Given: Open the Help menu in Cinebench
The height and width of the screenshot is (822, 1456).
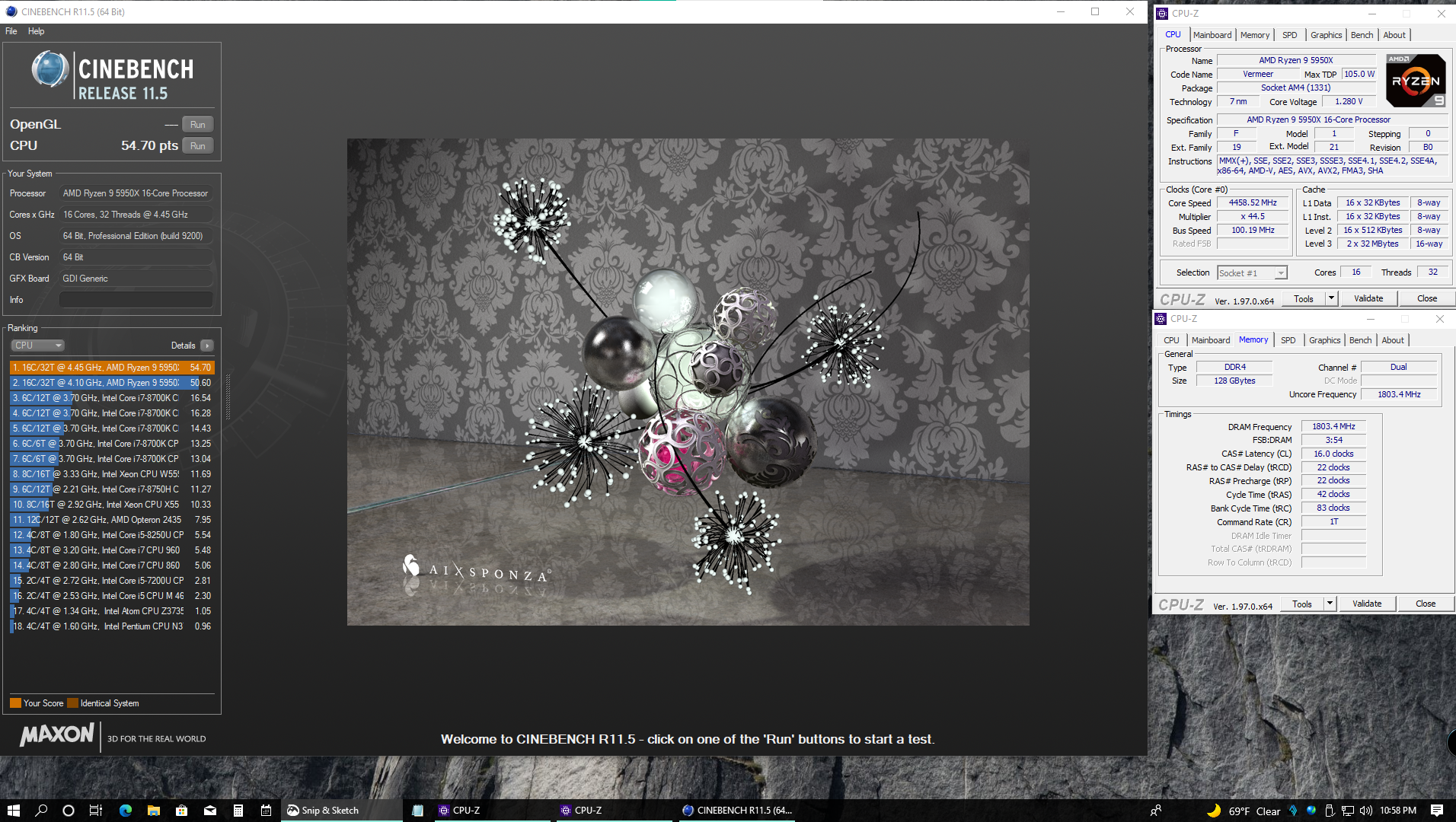Looking at the screenshot, I should [36, 31].
